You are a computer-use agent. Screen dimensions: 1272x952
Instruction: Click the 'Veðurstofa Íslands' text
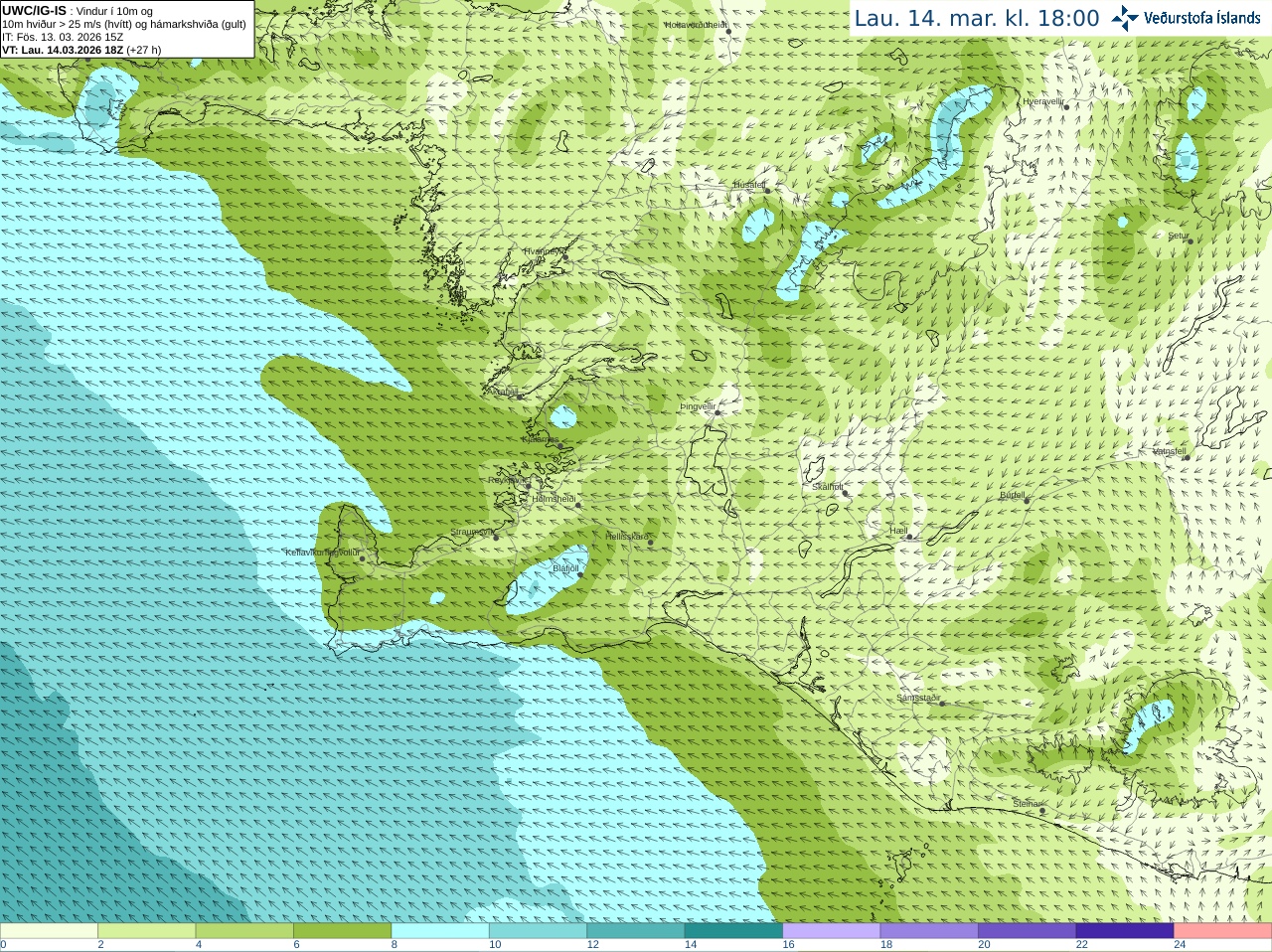(1202, 18)
